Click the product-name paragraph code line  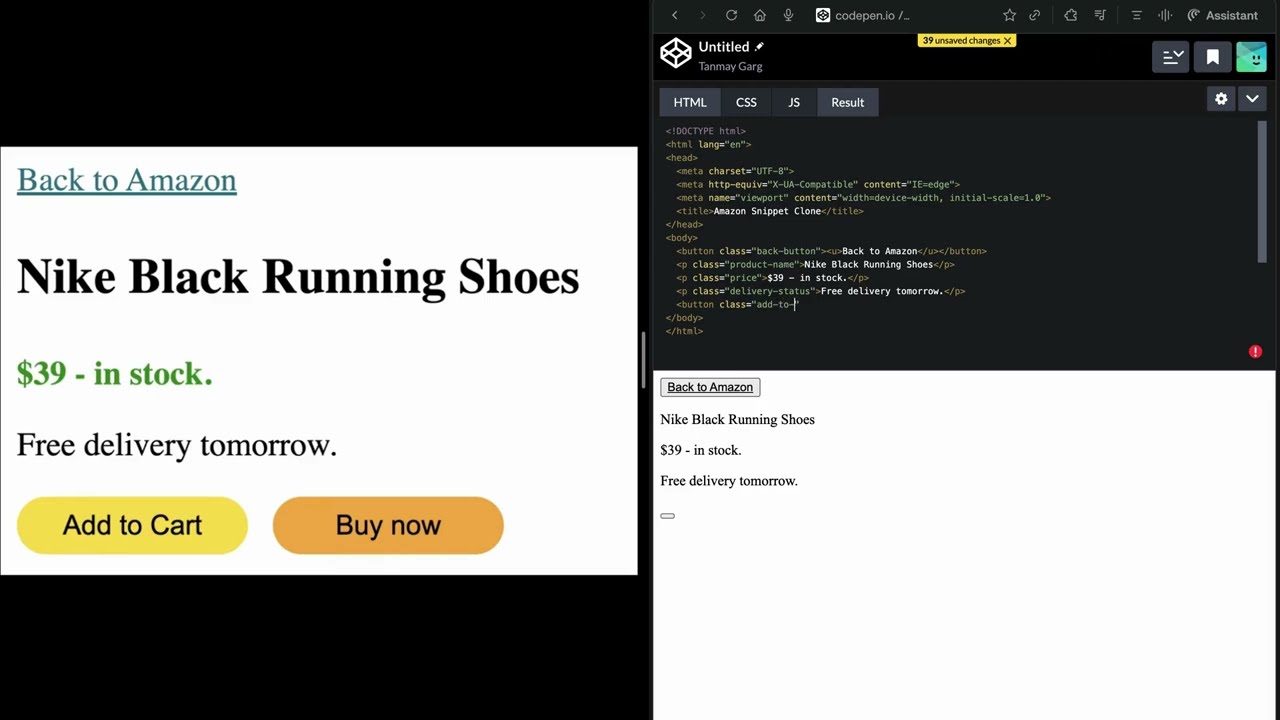pos(815,264)
